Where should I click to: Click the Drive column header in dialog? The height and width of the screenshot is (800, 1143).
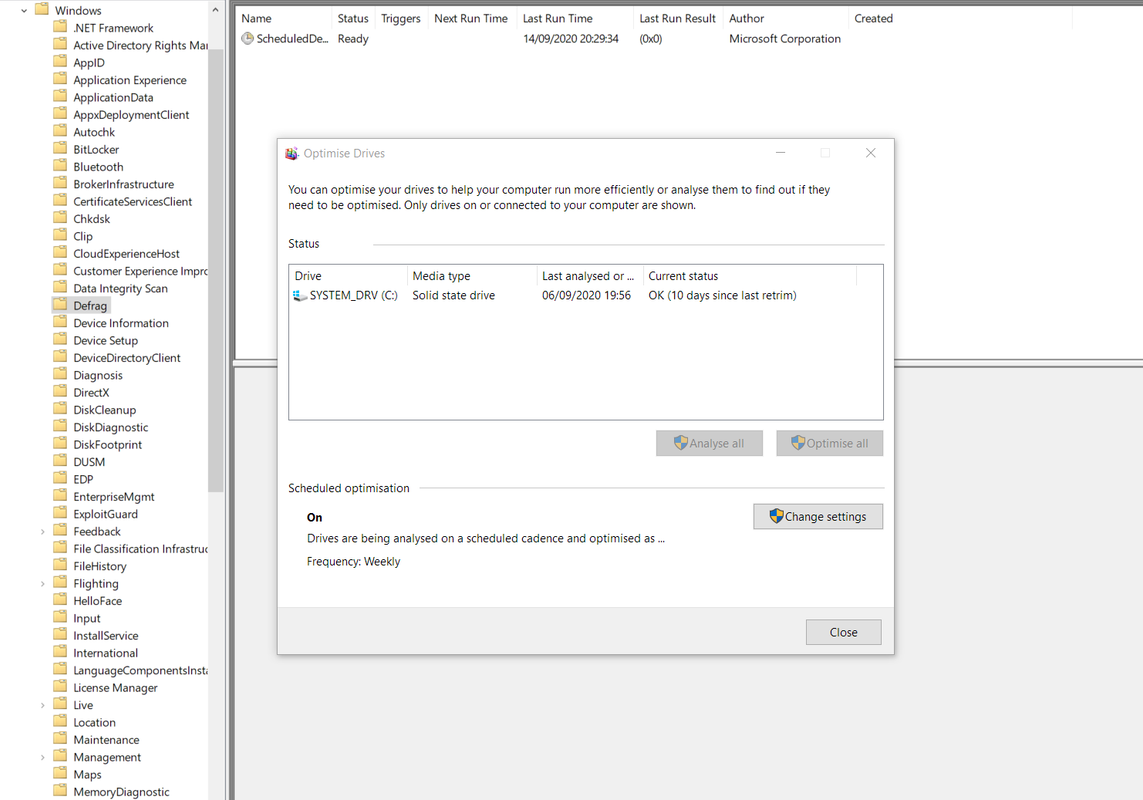[348, 276]
